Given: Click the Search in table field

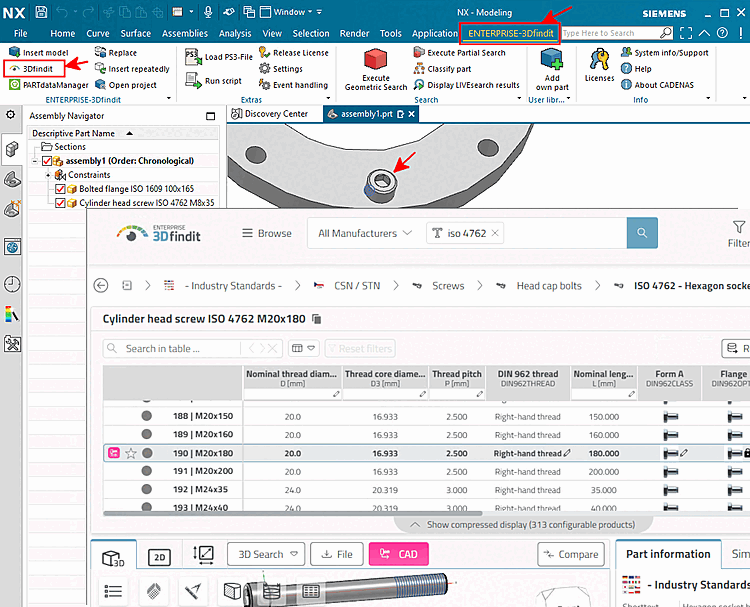Looking at the screenshot, I should [182, 349].
